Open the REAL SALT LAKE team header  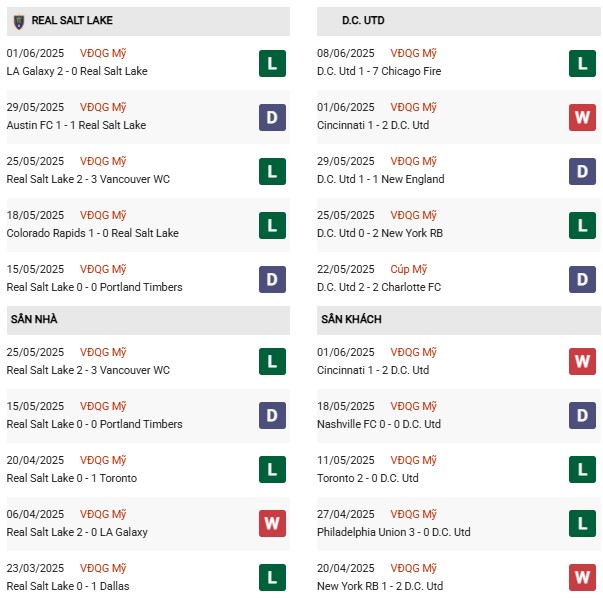coord(72,21)
